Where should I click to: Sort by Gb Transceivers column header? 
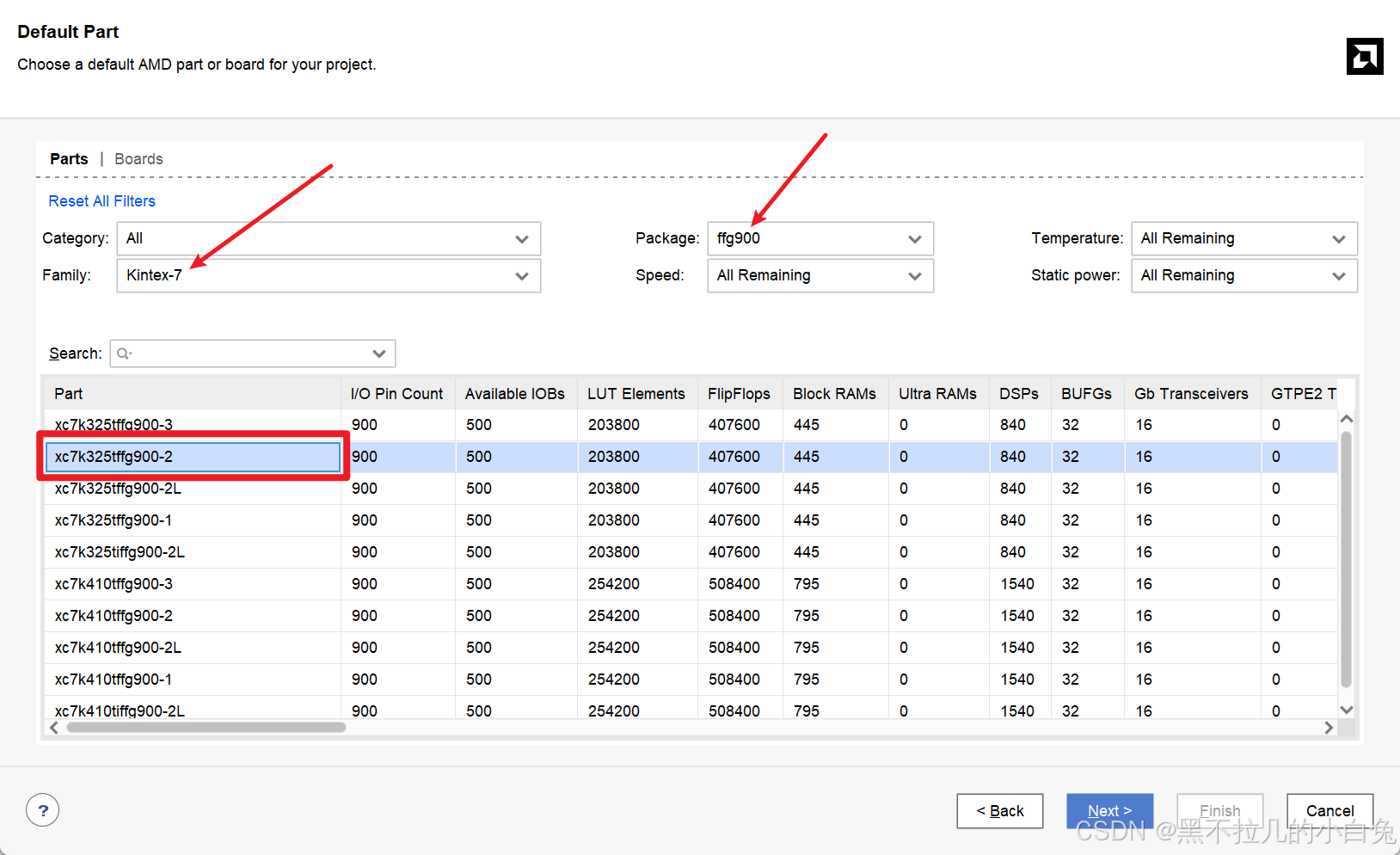tap(1193, 394)
